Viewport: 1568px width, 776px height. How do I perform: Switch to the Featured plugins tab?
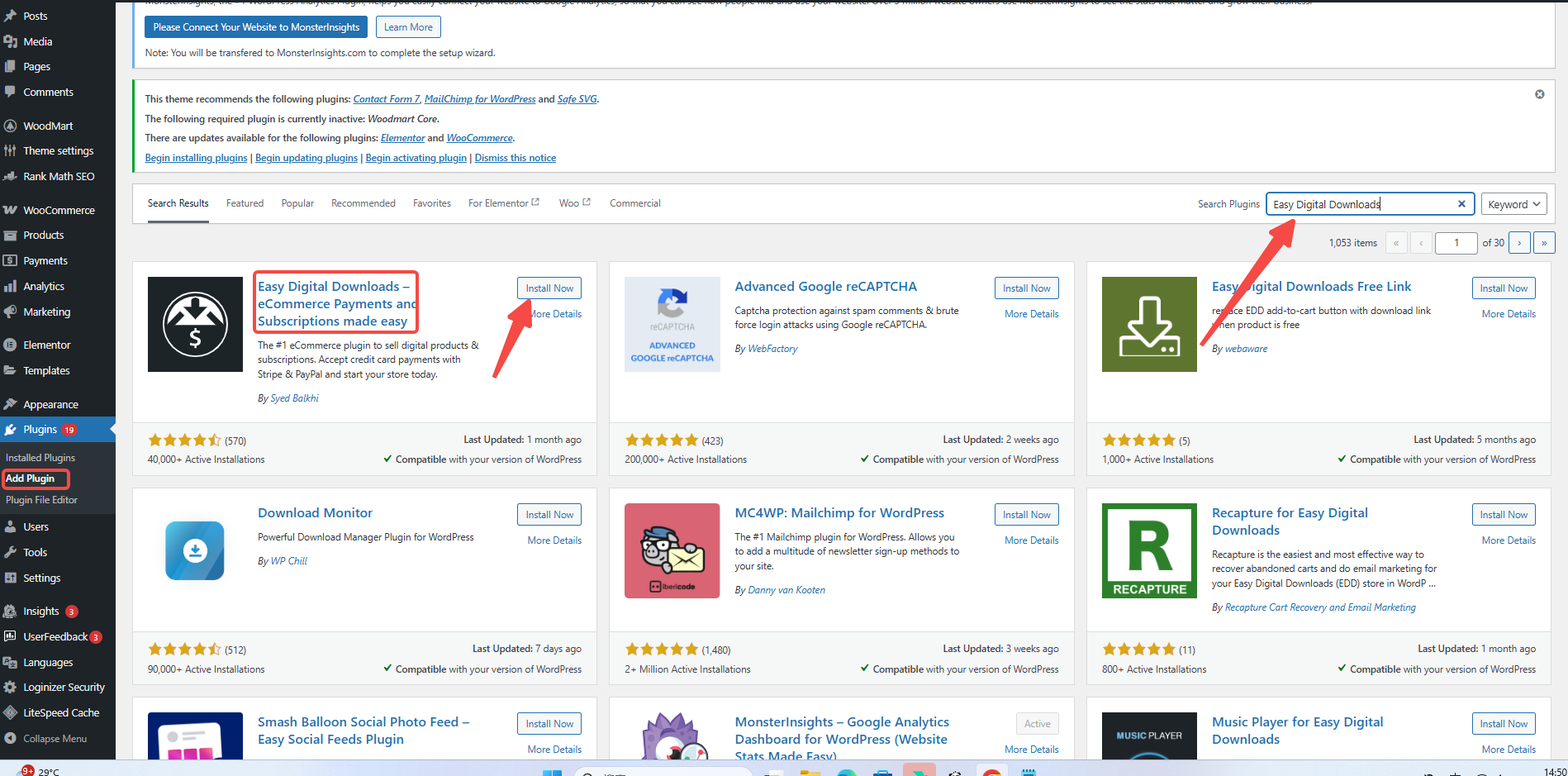(x=245, y=203)
